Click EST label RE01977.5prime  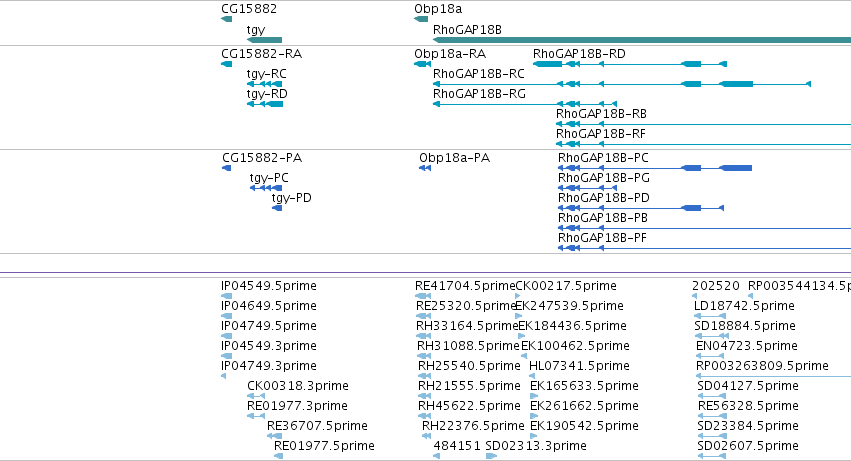(x=324, y=447)
